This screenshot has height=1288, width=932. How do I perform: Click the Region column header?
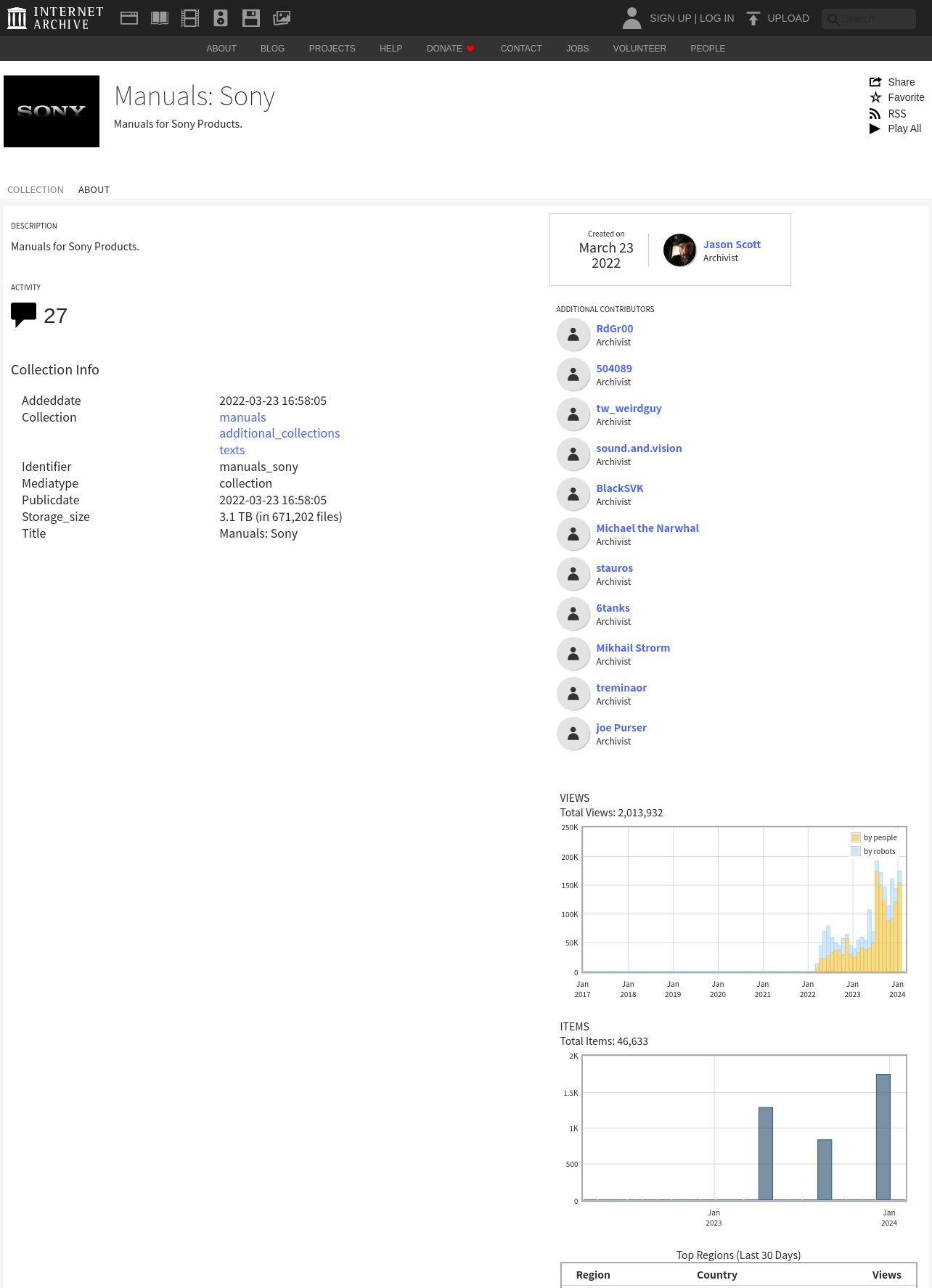(593, 1275)
